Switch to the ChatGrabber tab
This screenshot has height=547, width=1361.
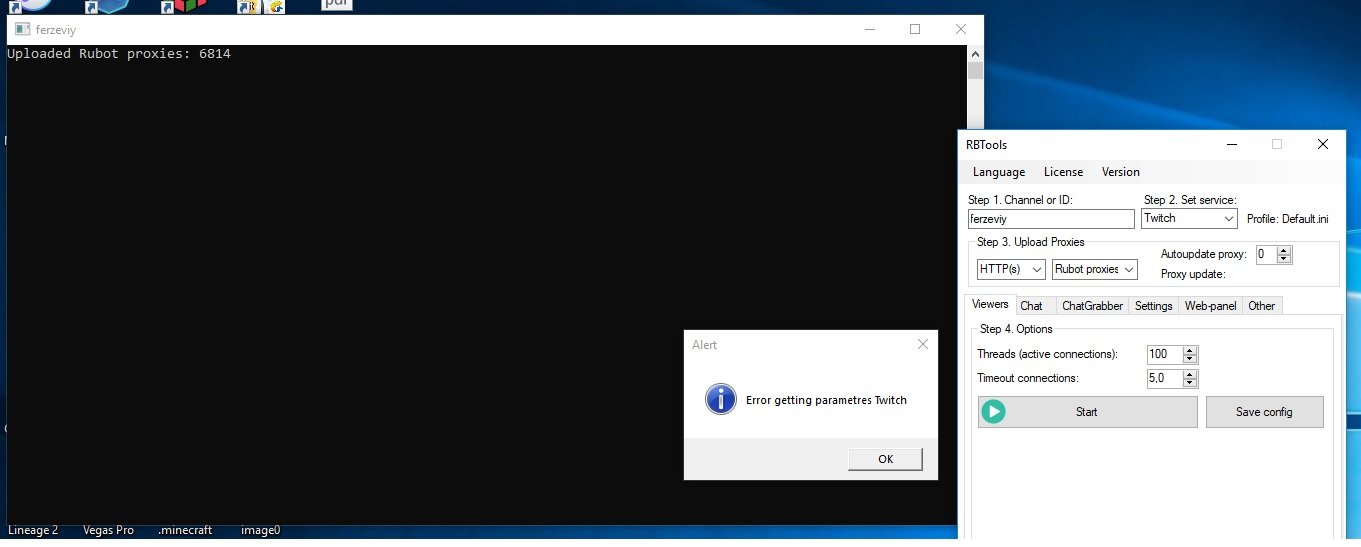[1092, 306]
